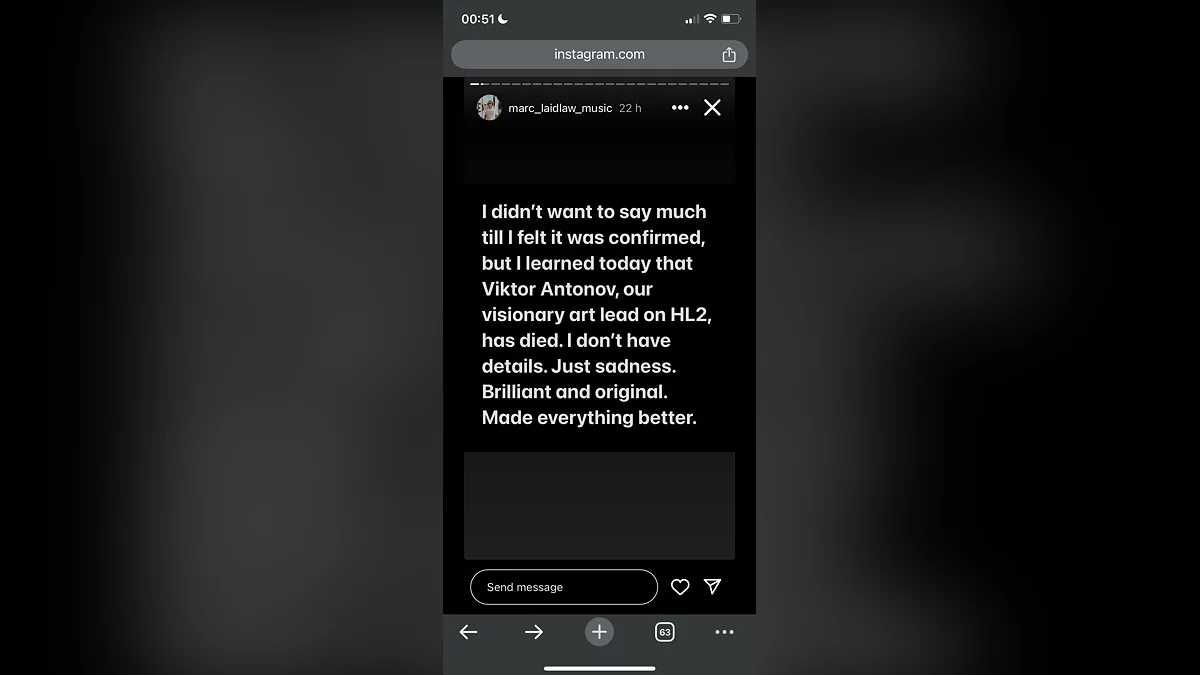Focus the Send message field
Image resolution: width=1200 pixels, height=675 pixels.
[564, 587]
